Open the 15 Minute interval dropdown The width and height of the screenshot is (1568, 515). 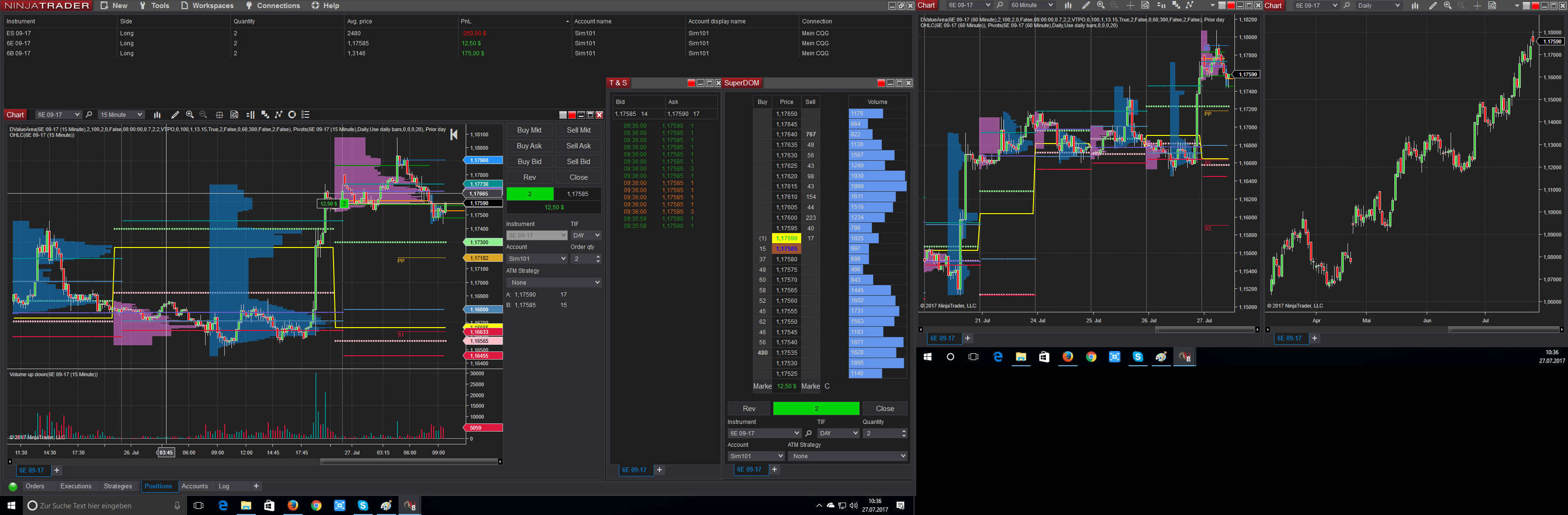click(121, 114)
